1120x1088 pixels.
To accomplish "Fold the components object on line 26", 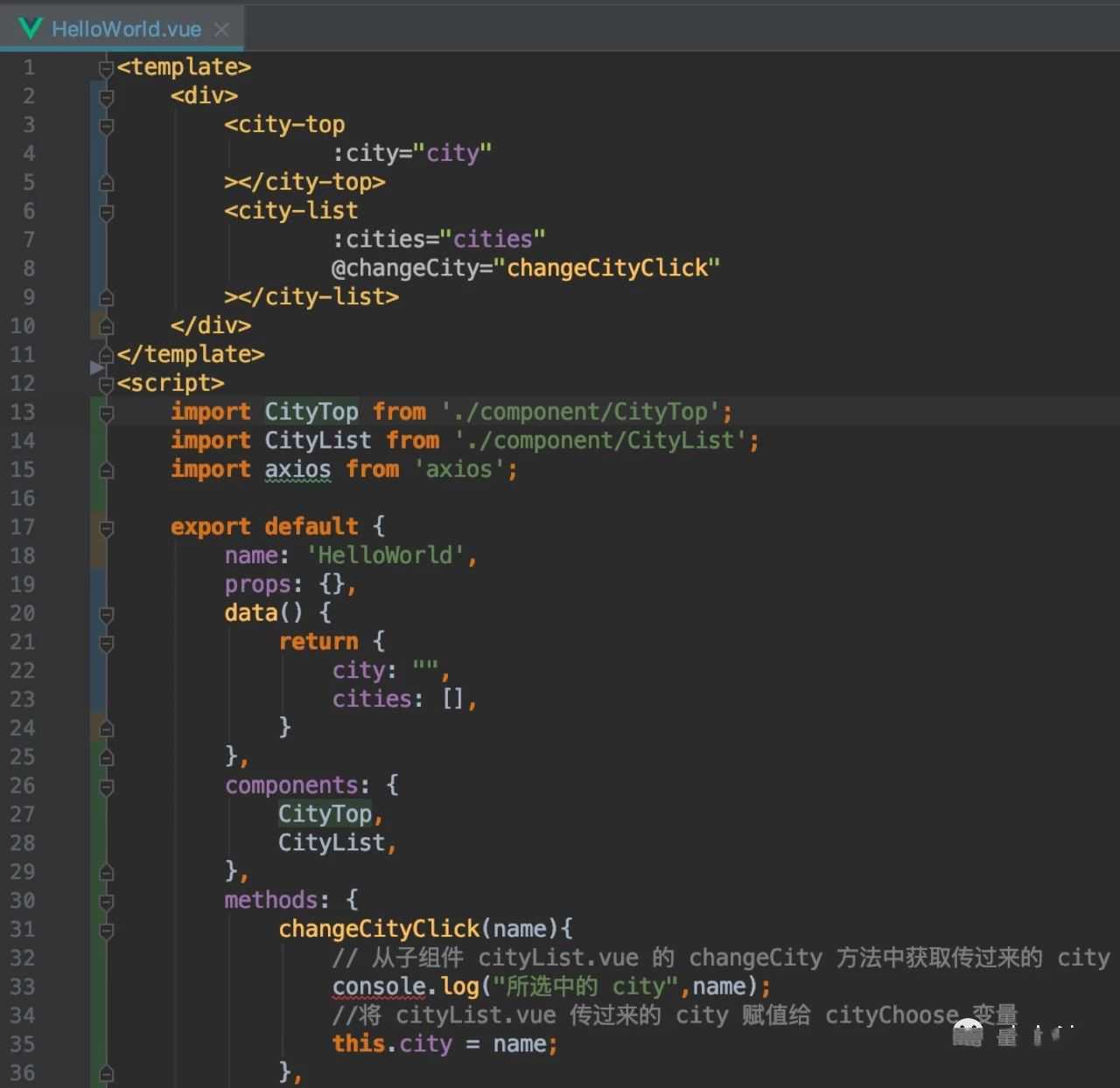I will [107, 786].
